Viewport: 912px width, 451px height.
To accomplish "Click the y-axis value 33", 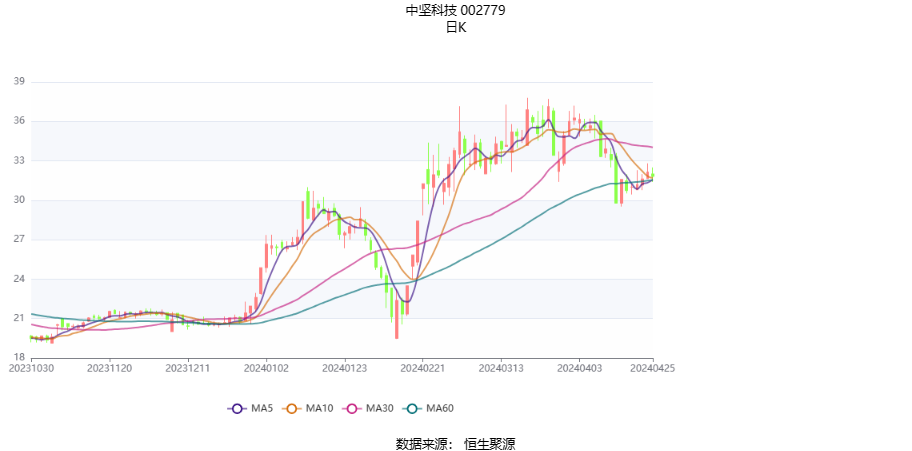I will click(x=19, y=161).
